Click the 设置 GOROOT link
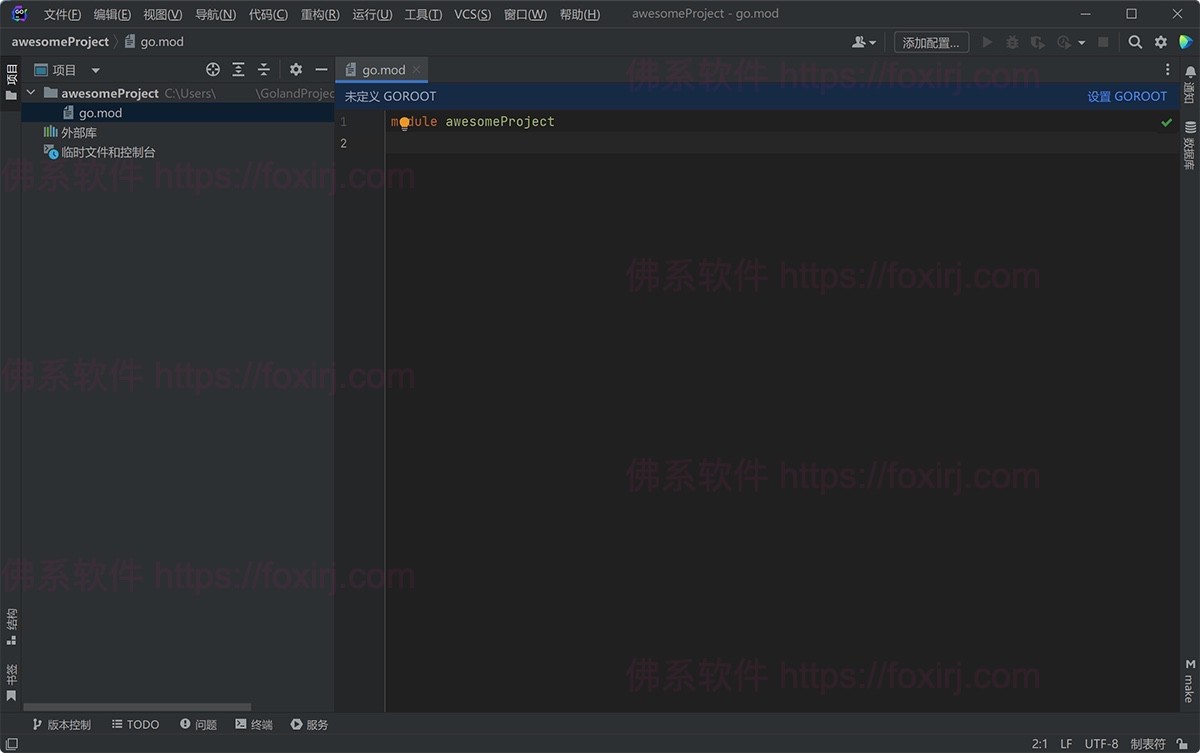Viewport: 1200px width, 753px height. tap(1128, 96)
